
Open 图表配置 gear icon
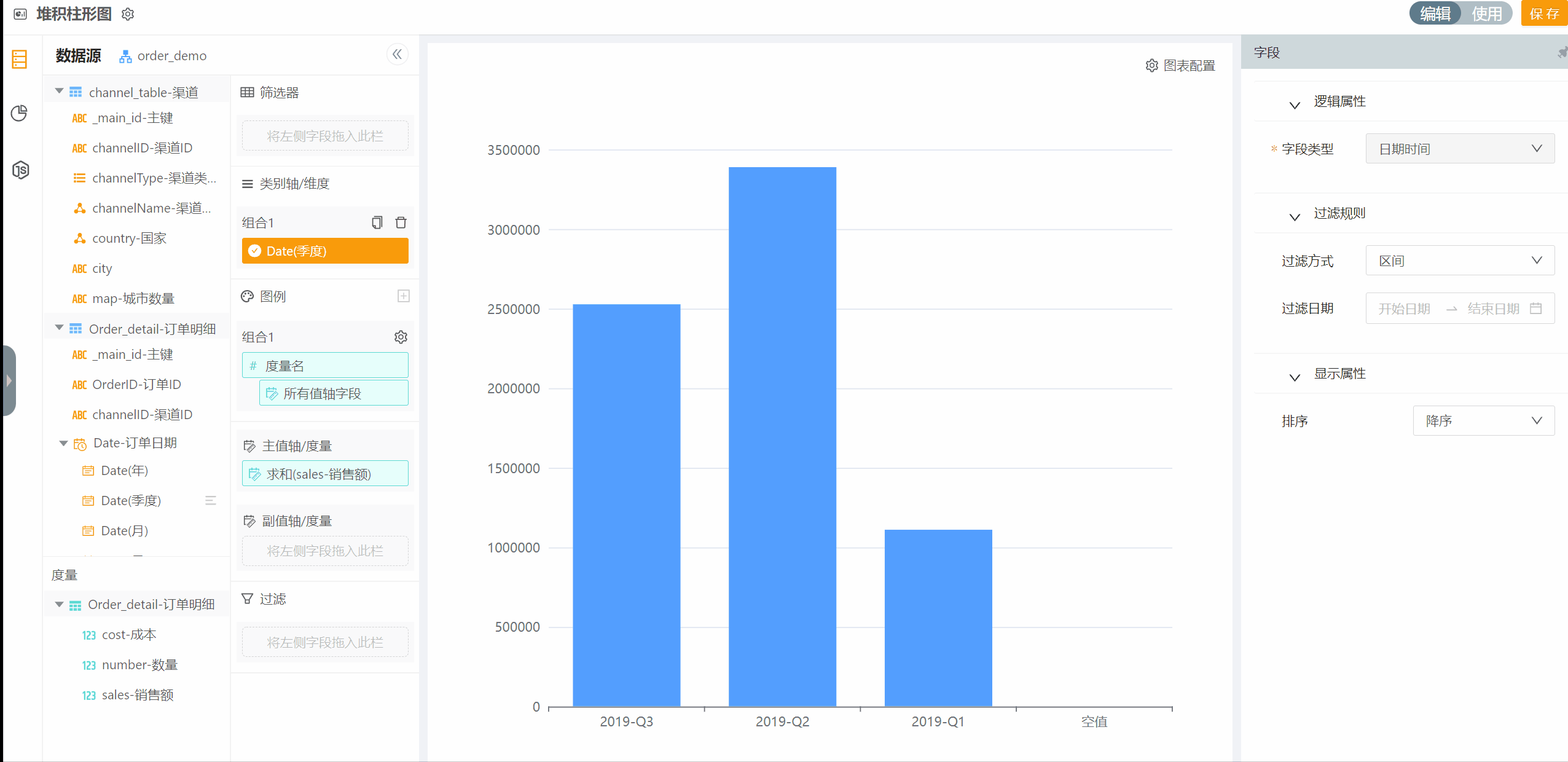[x=1152, y=66]
